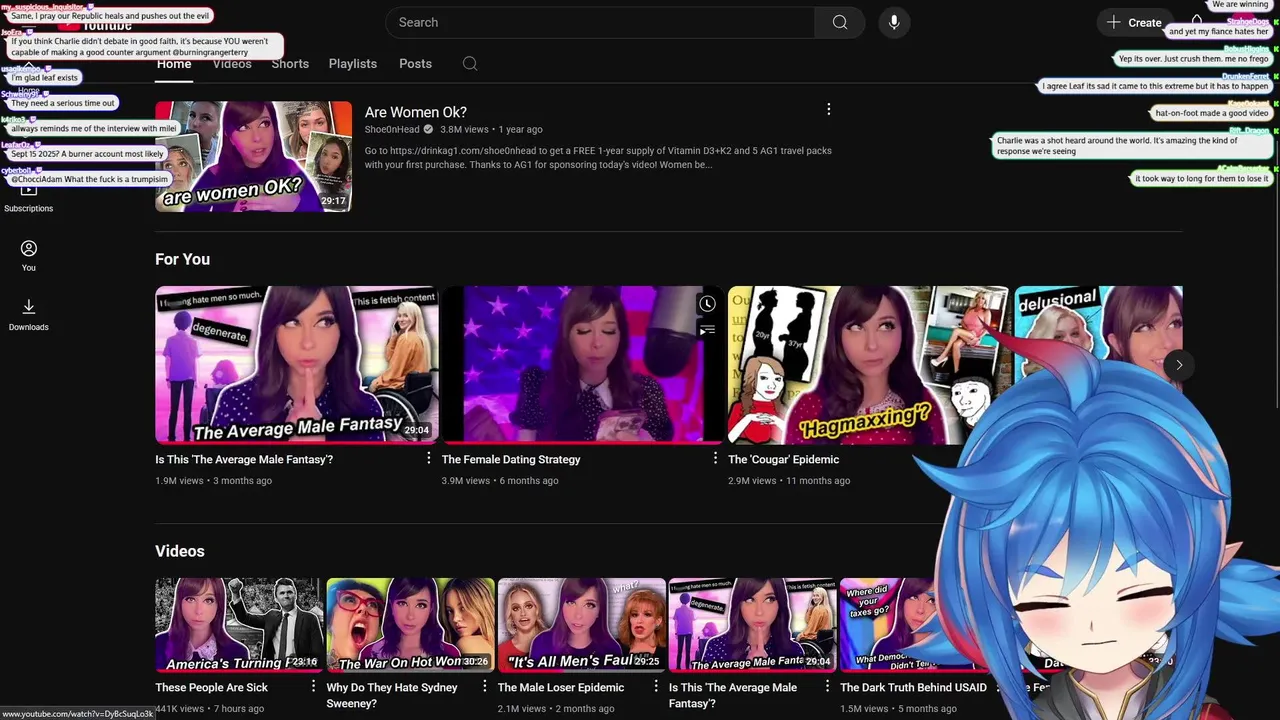Switch to the Playlists tab

pos(353,63)
